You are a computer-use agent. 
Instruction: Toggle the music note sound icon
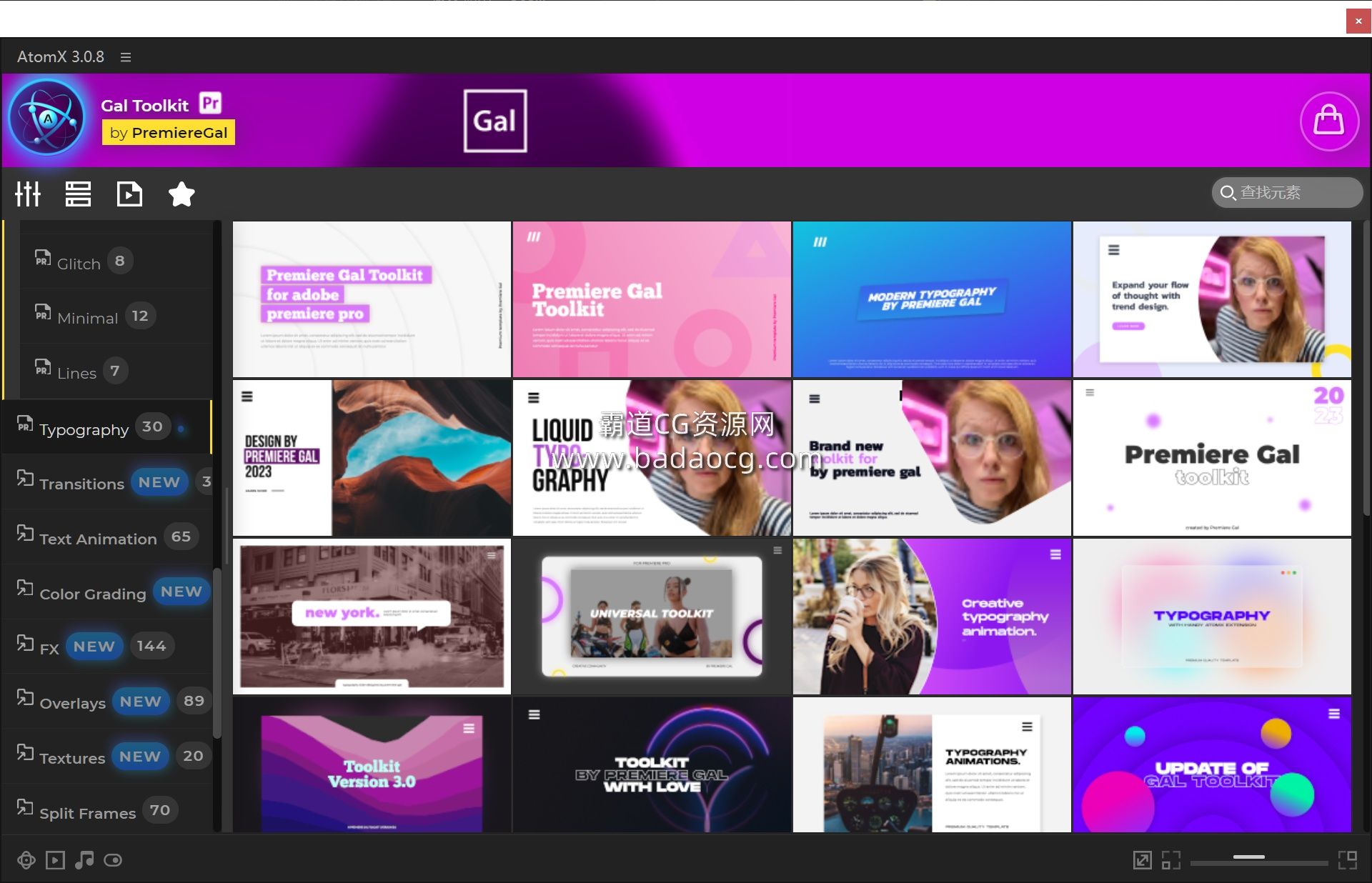[x=84, y=860]
